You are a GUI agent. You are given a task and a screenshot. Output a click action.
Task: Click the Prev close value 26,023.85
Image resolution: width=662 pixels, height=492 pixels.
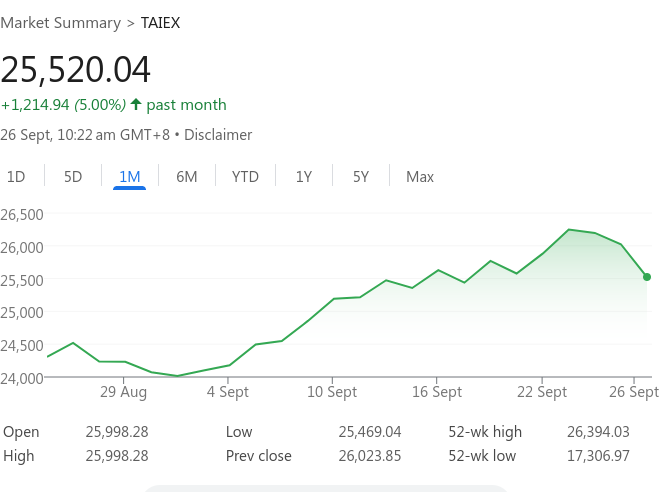(x=370, y=456)
